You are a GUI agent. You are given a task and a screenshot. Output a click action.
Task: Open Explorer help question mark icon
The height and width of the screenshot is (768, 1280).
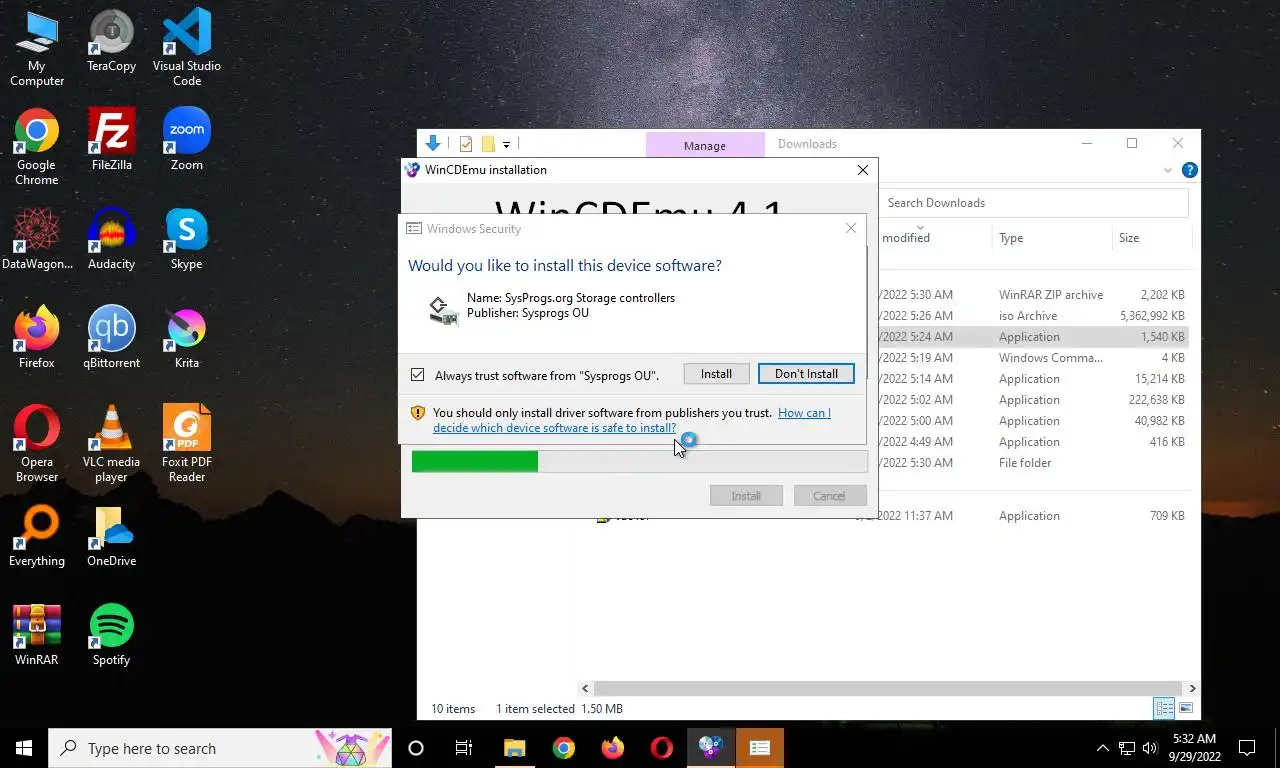point(1189,170)
